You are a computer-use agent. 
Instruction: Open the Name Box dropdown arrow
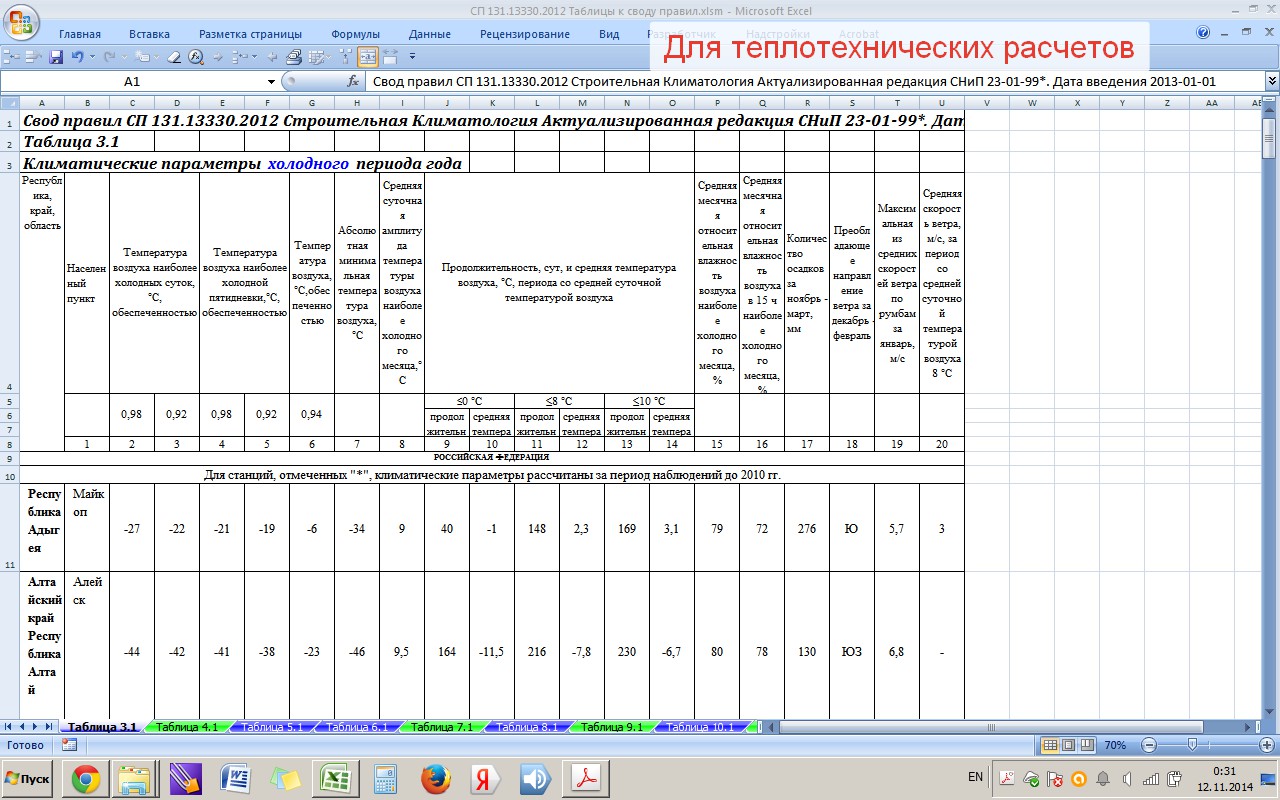click(271, 82)
